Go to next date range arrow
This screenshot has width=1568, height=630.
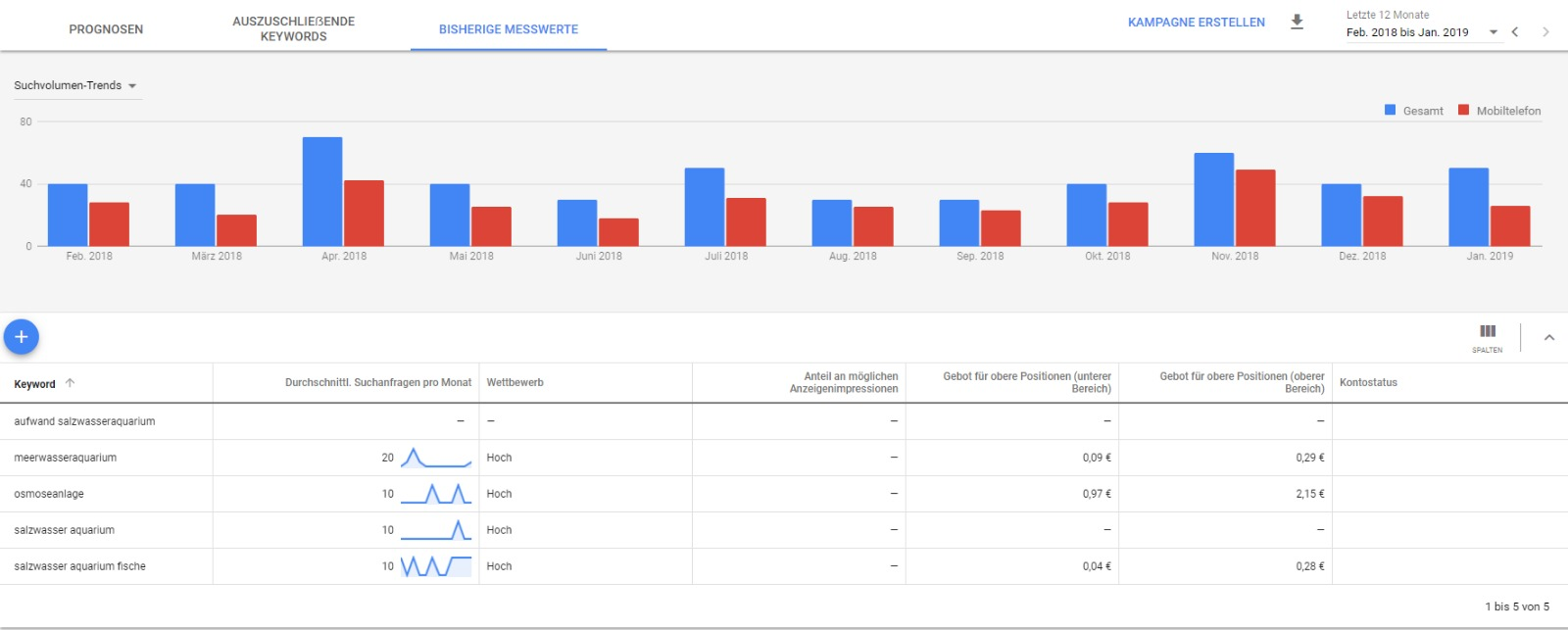click(1545, 31)
